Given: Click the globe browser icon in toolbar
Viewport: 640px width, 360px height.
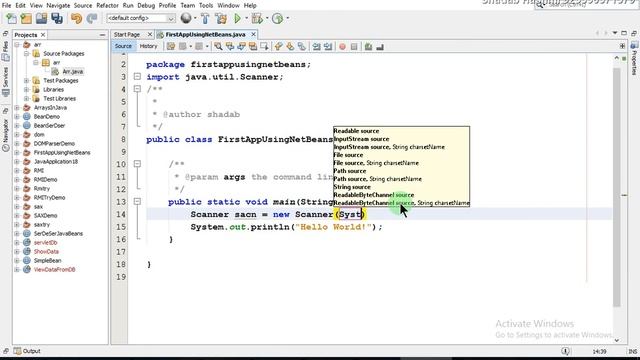Looking at the screenshot, I should 186,18.
